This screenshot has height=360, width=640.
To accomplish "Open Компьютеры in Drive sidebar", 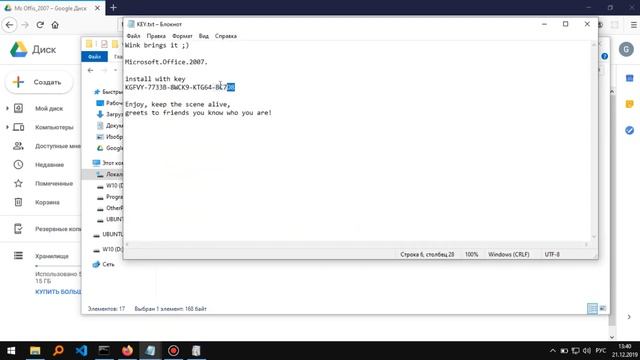I will [54, 127].
